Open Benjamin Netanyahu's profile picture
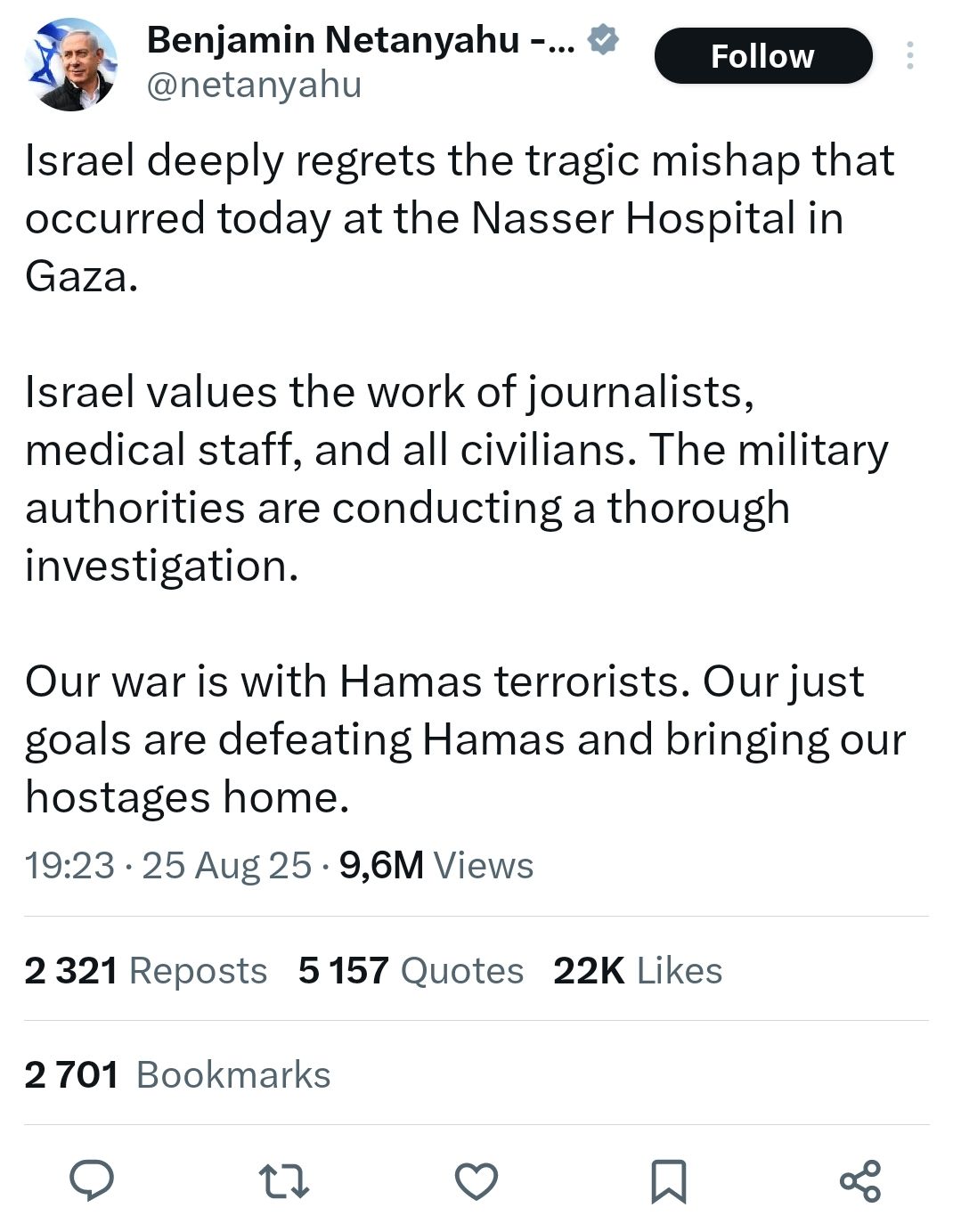This screenshot has height=1232, width=953. pyautogui.click(x=71, y=65)
